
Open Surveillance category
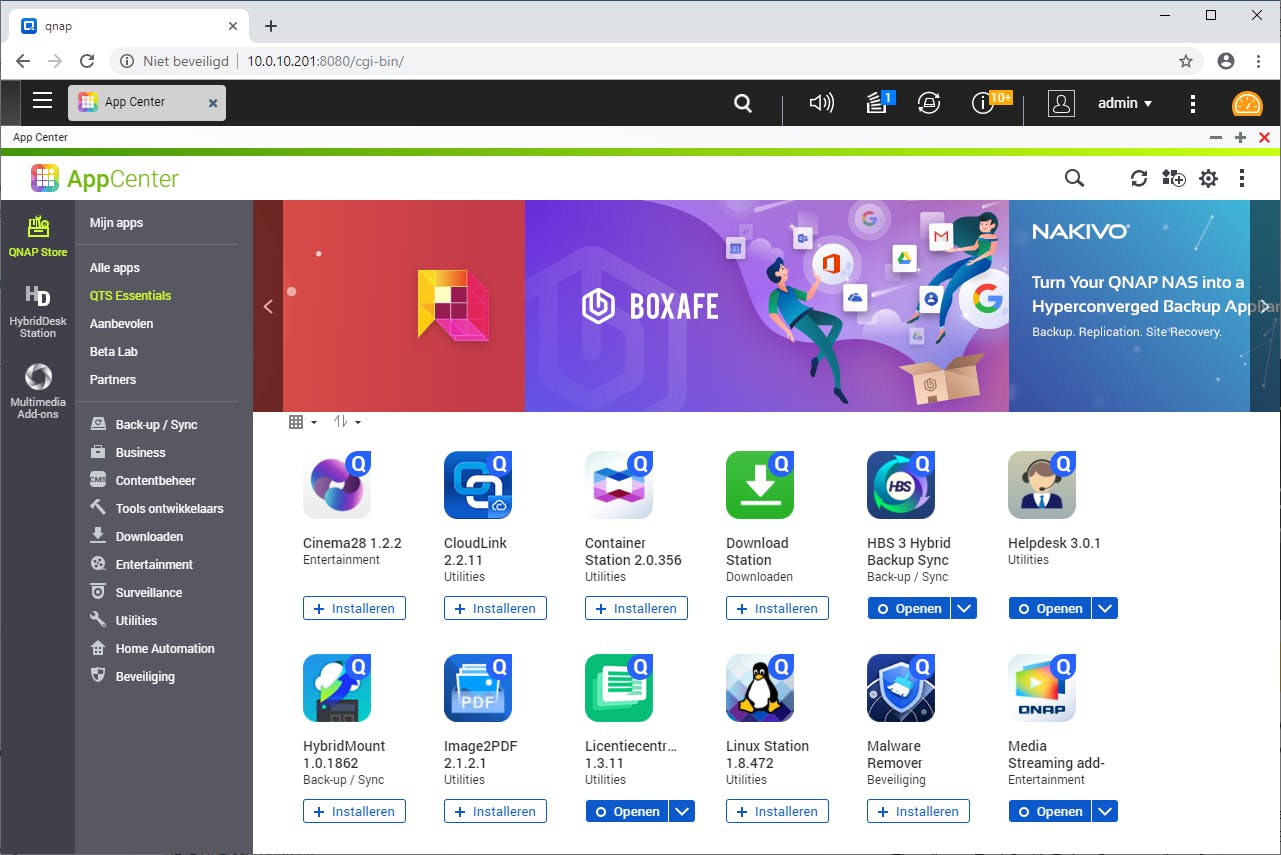pos(136,593)
